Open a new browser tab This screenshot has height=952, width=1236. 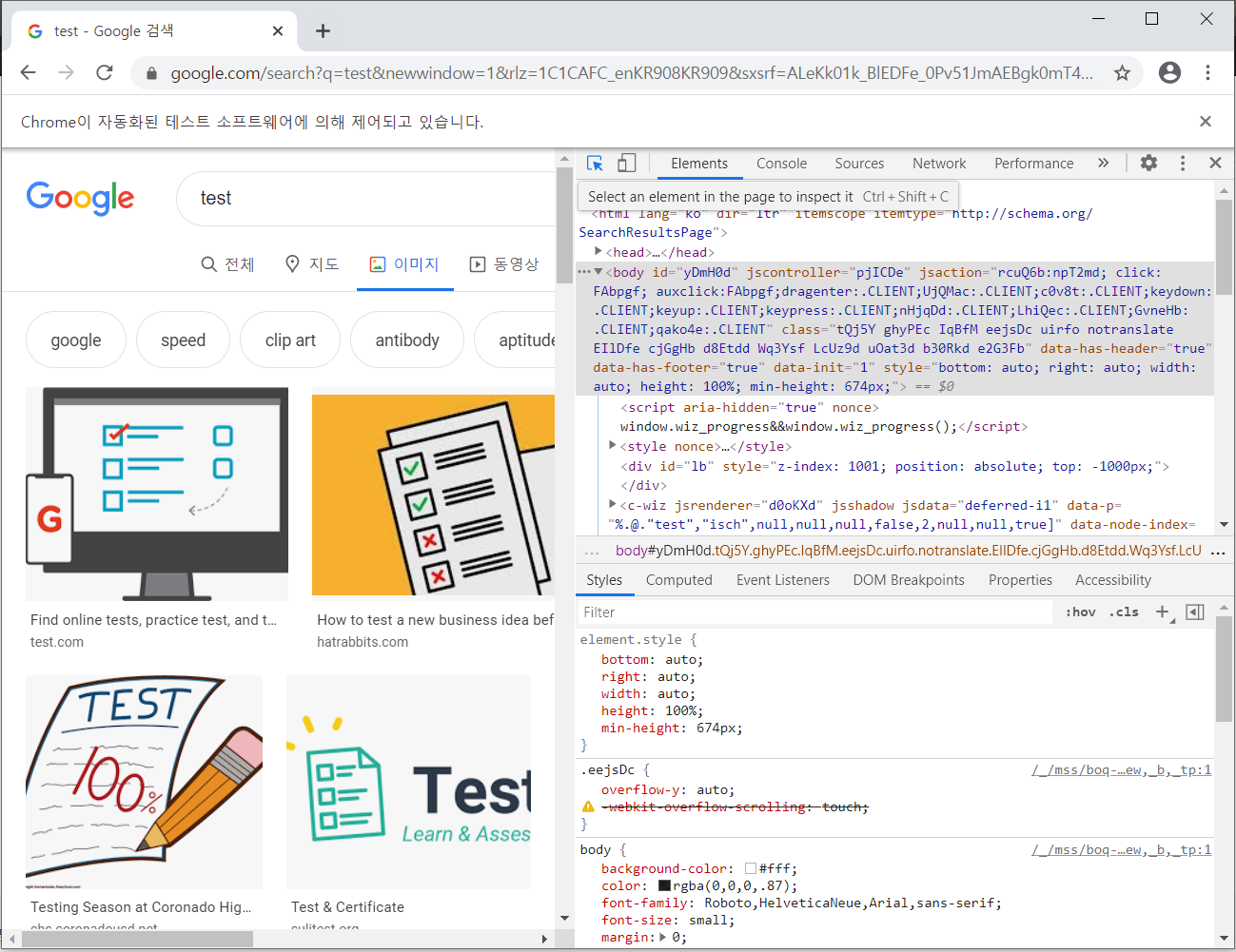[324, 31]
